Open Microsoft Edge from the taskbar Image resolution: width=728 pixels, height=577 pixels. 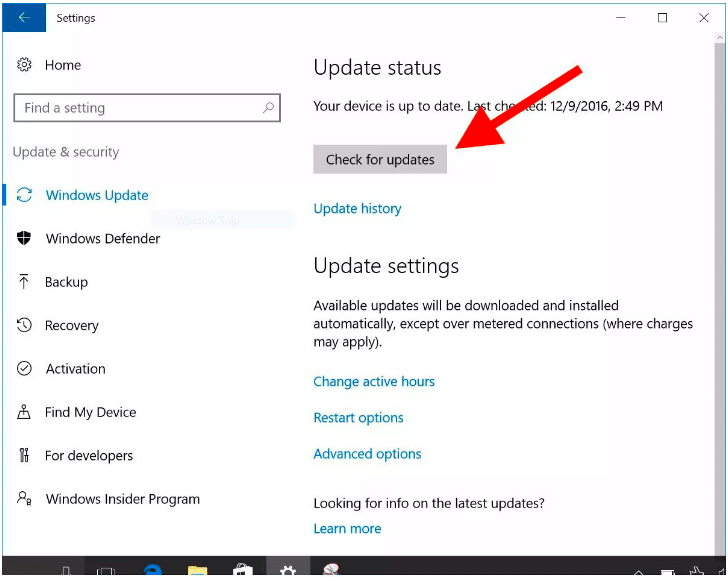152,569
